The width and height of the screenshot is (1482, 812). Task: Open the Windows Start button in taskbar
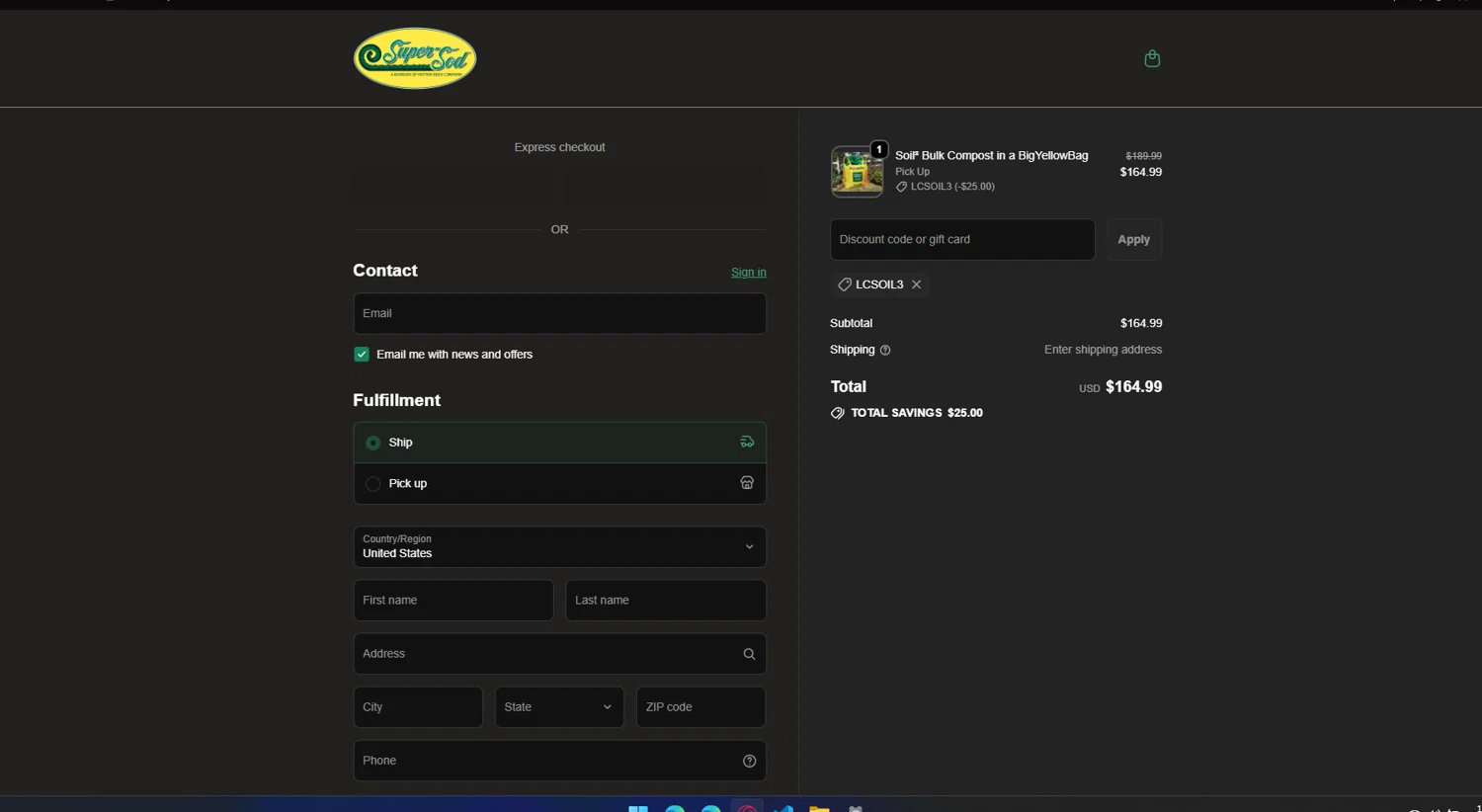click(638, 809)
